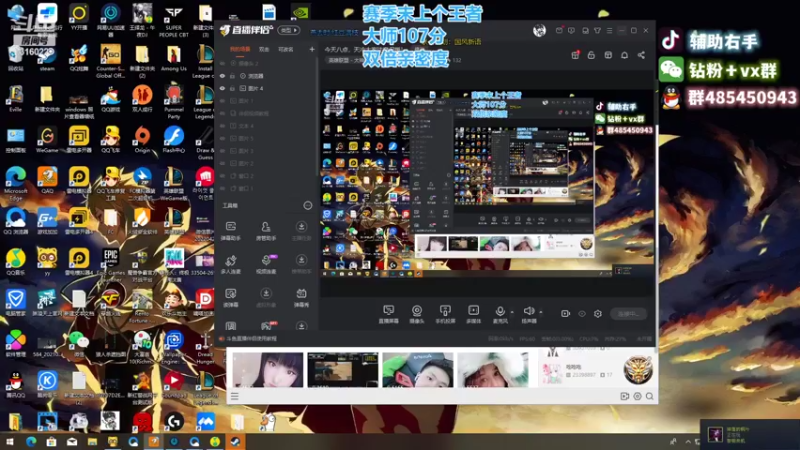Open Steam on Windows taskbar

pos(235,442)
